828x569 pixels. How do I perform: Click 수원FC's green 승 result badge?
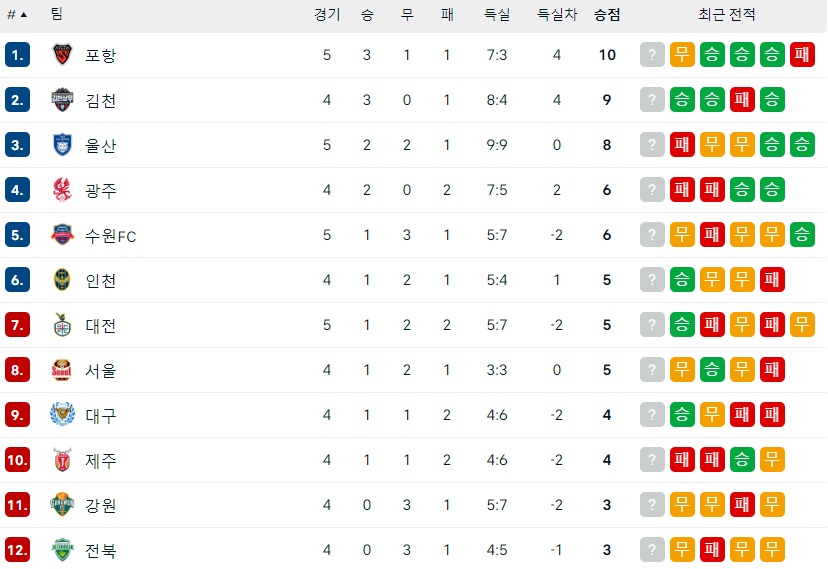pyautogui.click(x=802, y=235)
